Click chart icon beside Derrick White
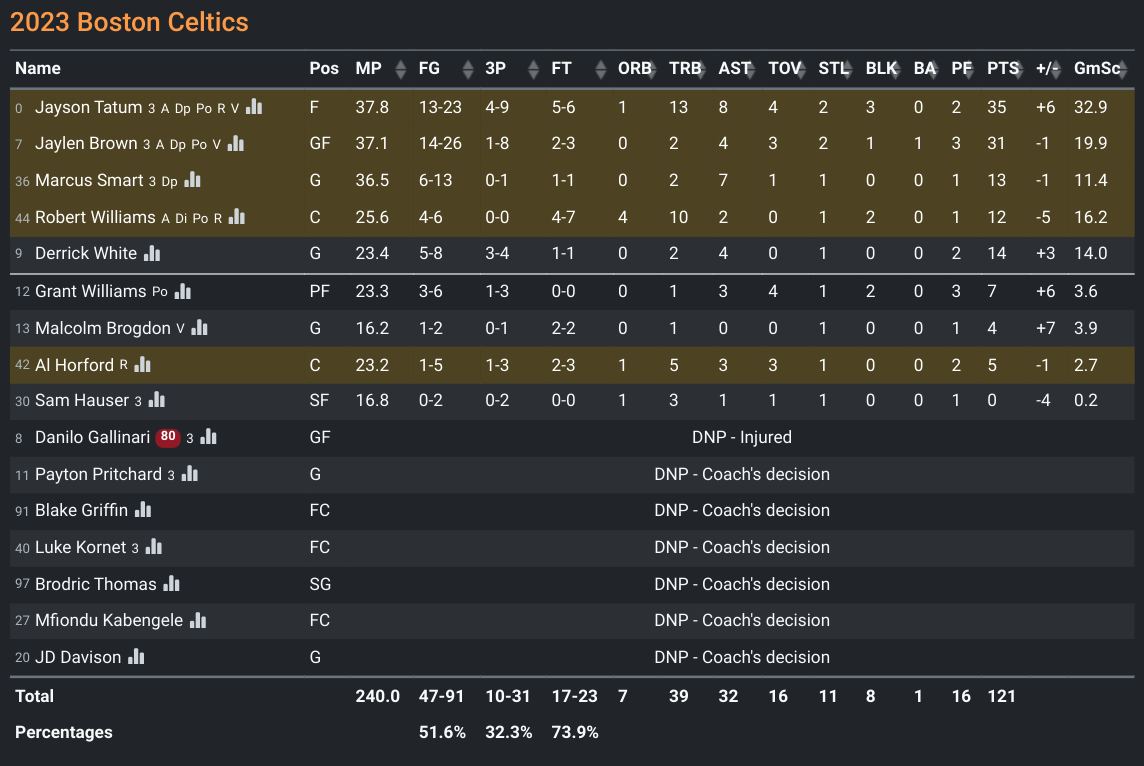Screen dimensions: 1144x766 coord(152,253)
